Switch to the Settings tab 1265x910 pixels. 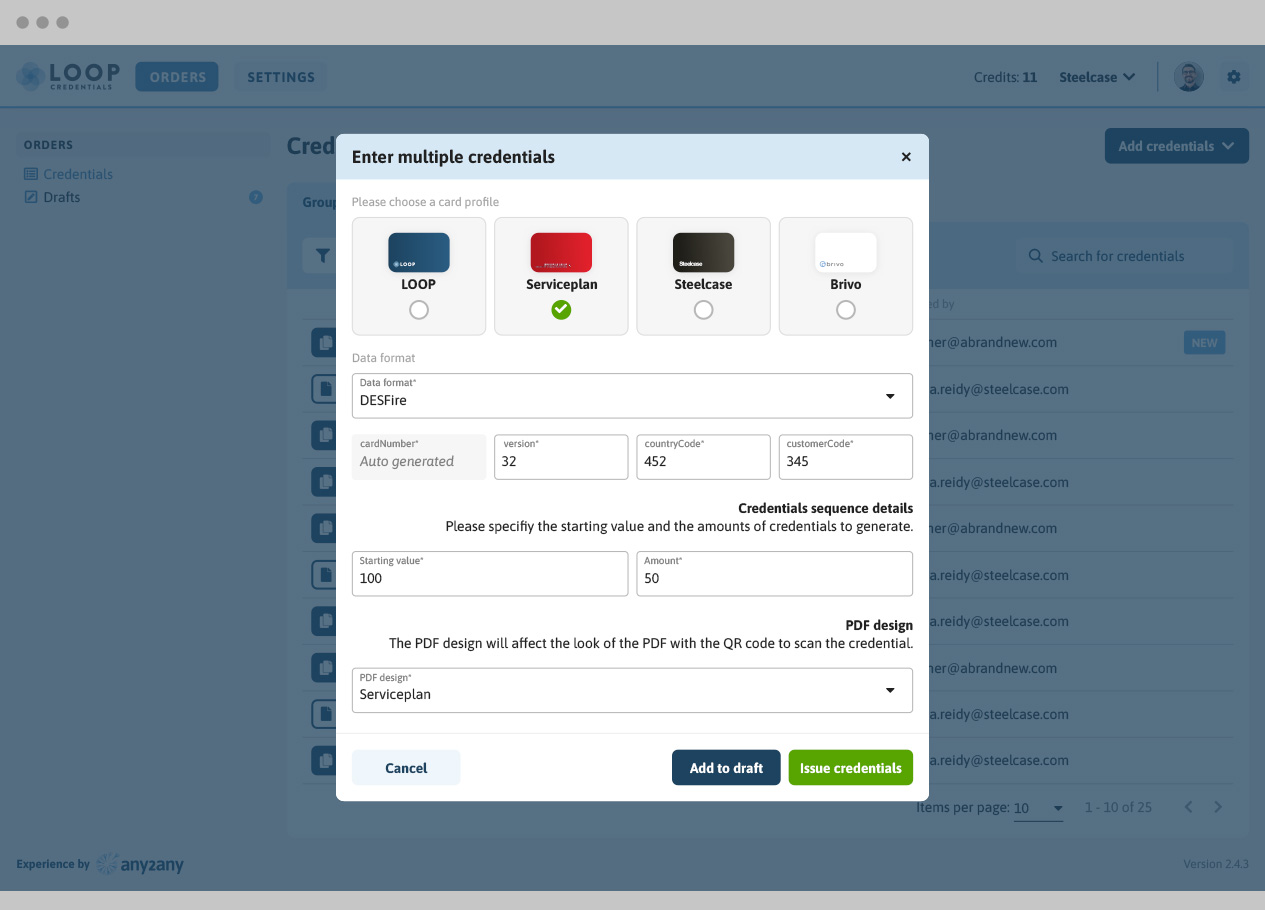pos(280,77)
